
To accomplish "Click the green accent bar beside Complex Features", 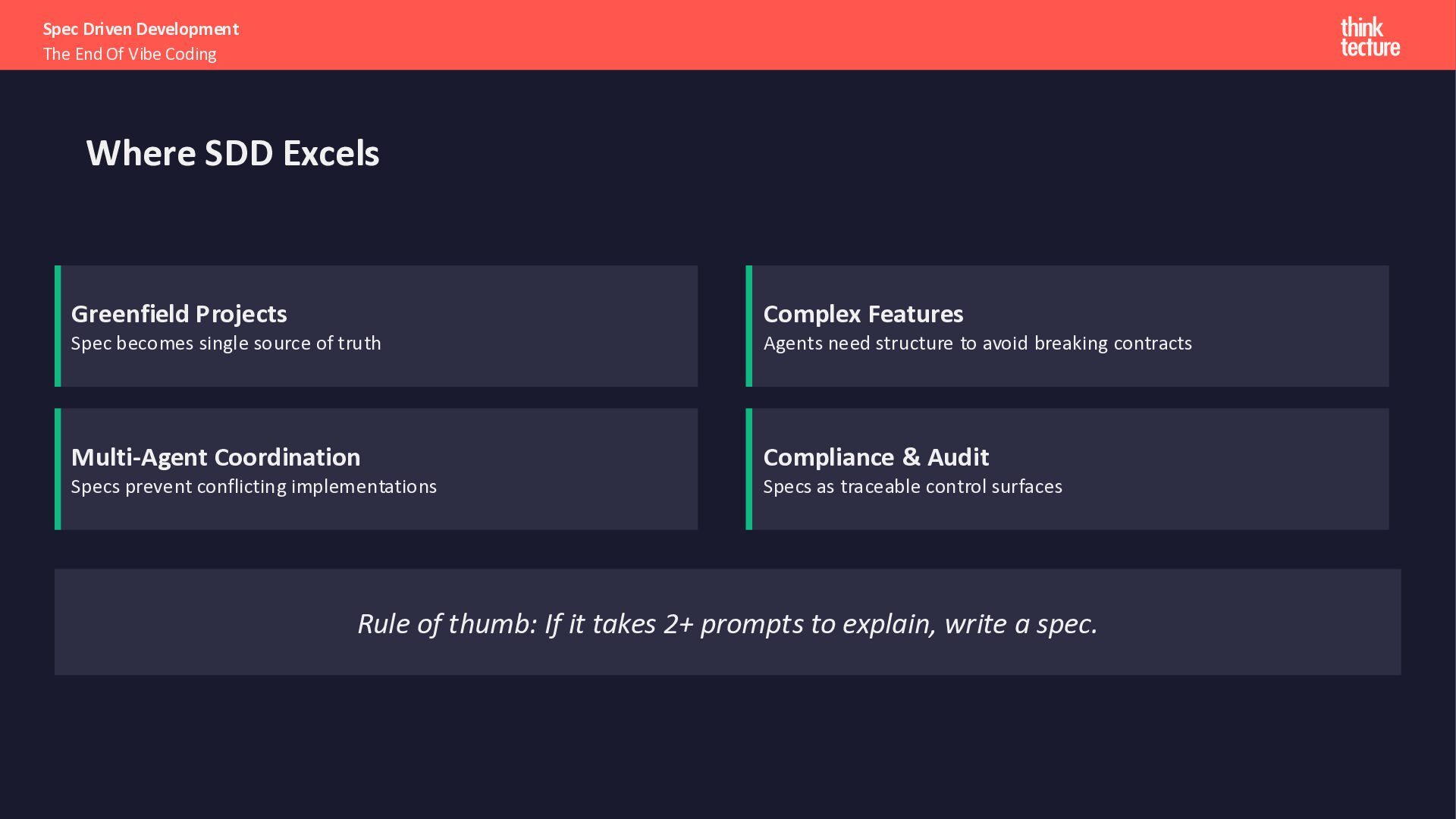I will point(749,326).
